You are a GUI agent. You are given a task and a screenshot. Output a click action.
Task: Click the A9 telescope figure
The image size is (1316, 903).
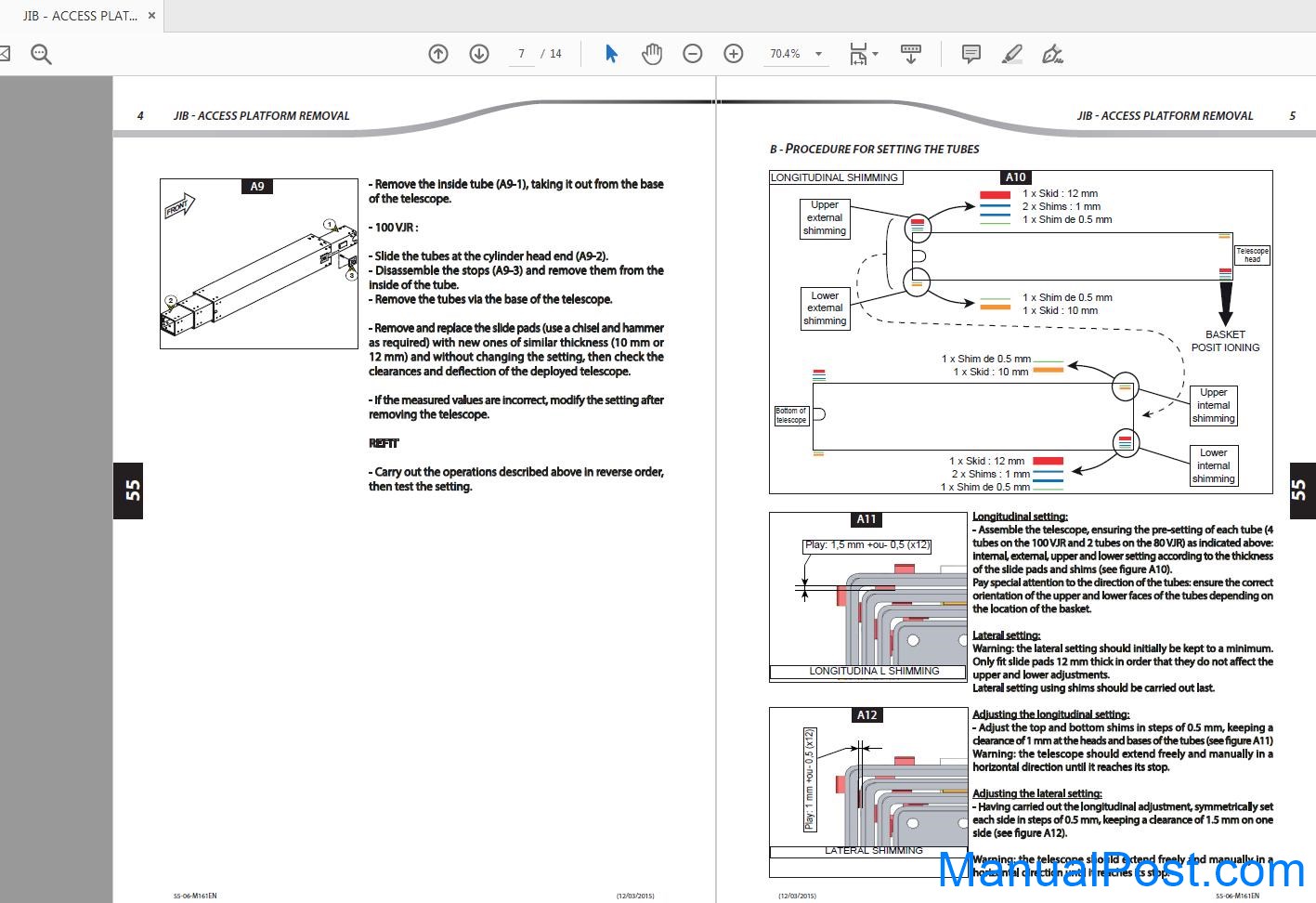point(259,264)
